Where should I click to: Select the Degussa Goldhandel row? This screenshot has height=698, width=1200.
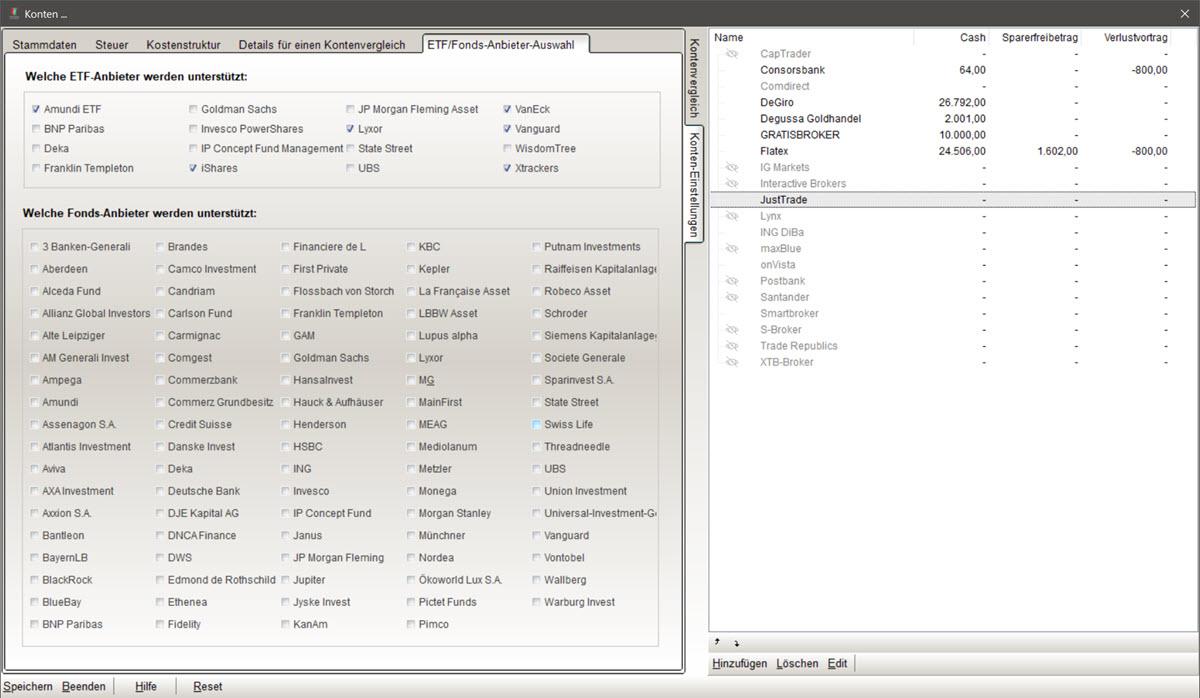click(953, 119)
